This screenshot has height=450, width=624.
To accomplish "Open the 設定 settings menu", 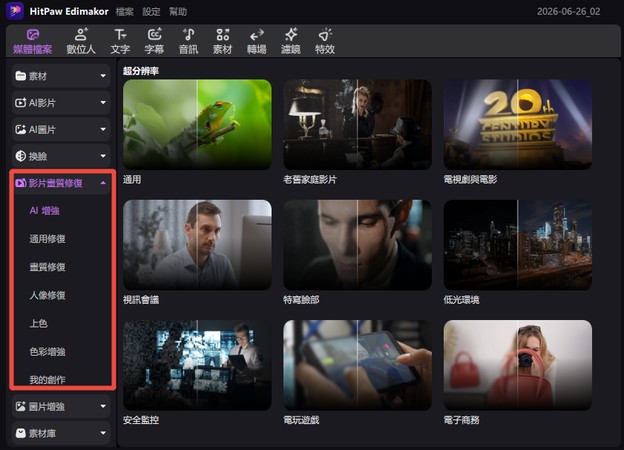I will point(151,12).
